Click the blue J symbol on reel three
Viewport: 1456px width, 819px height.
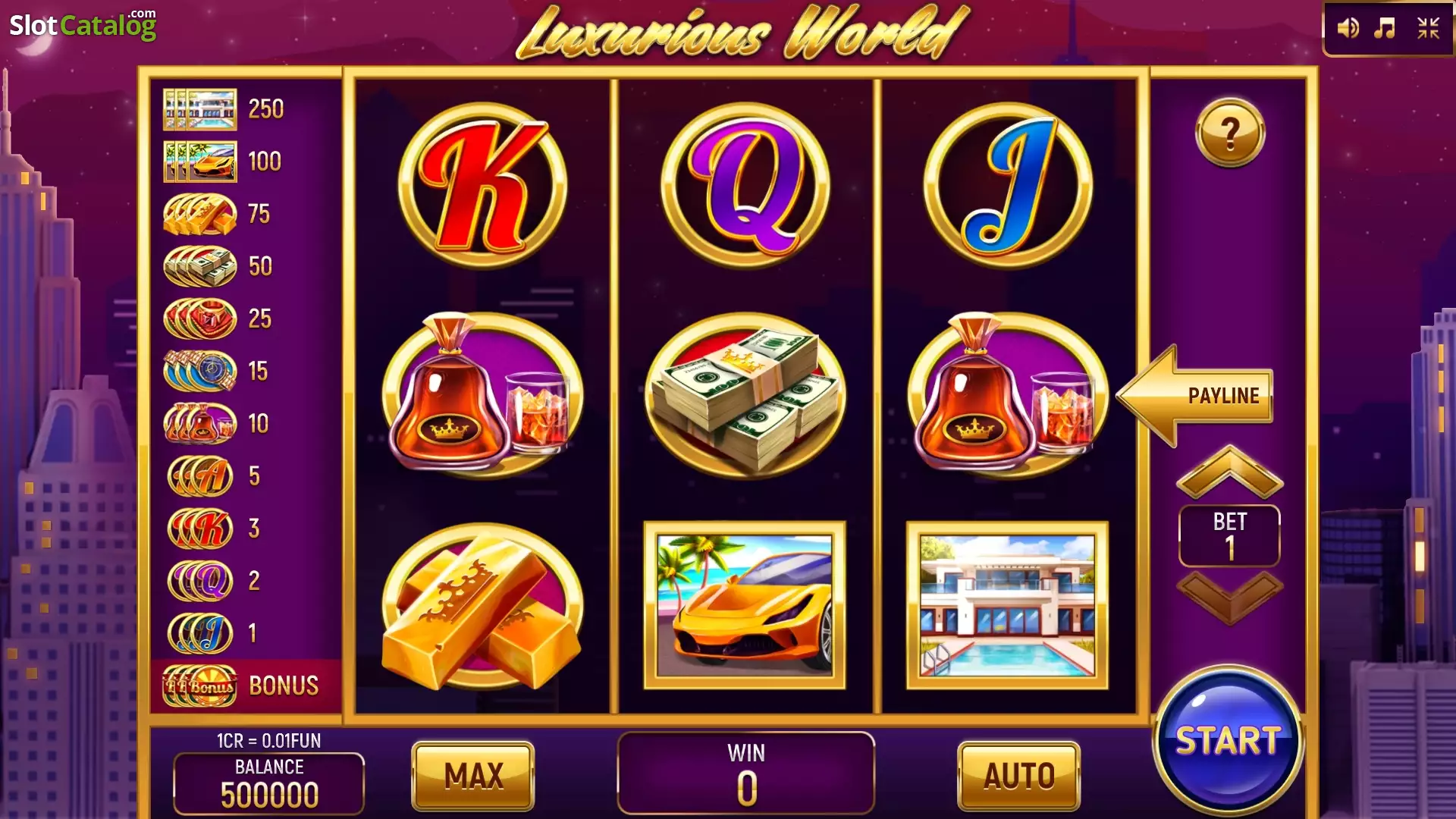pos(1008,186)
